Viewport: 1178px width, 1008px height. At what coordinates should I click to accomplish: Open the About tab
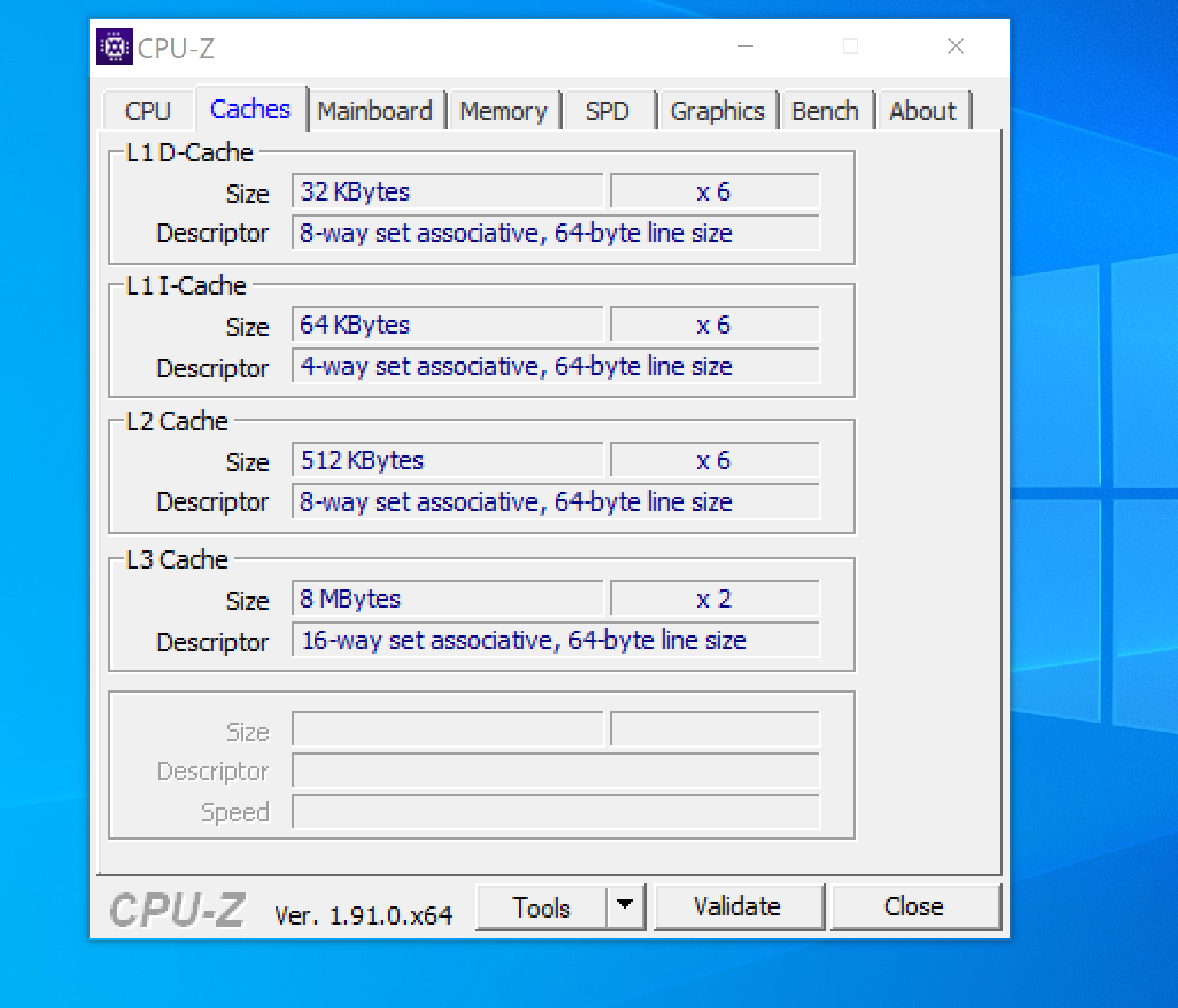click(x=923, y=111)
